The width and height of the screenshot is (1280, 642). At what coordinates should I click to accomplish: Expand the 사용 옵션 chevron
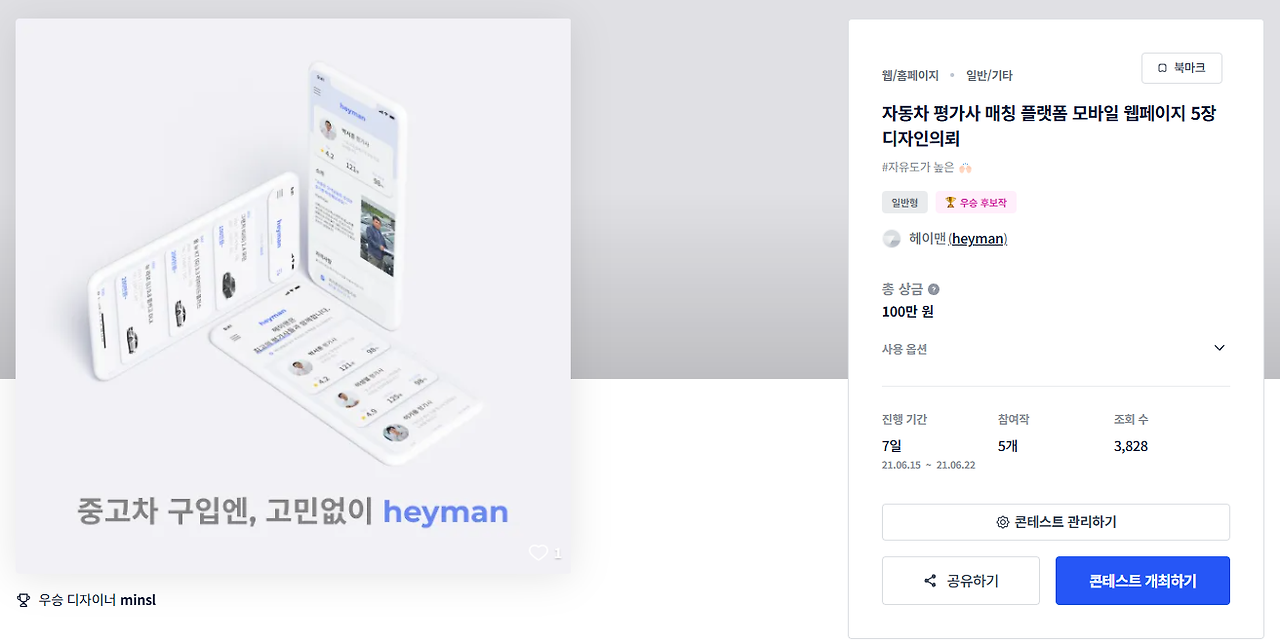[x=1219, y=348]
